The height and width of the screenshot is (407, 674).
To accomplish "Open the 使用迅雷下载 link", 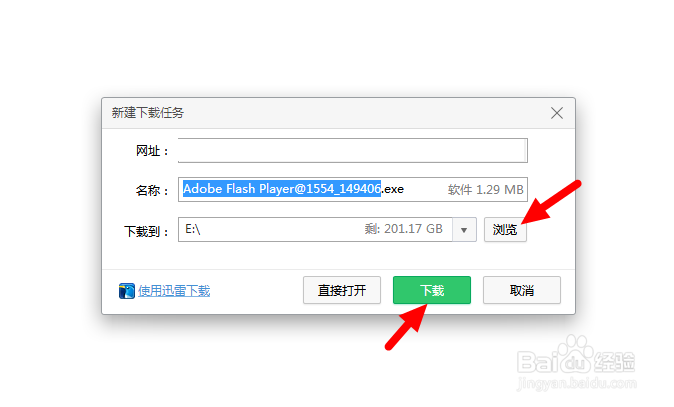I will (x=174, y=291).
